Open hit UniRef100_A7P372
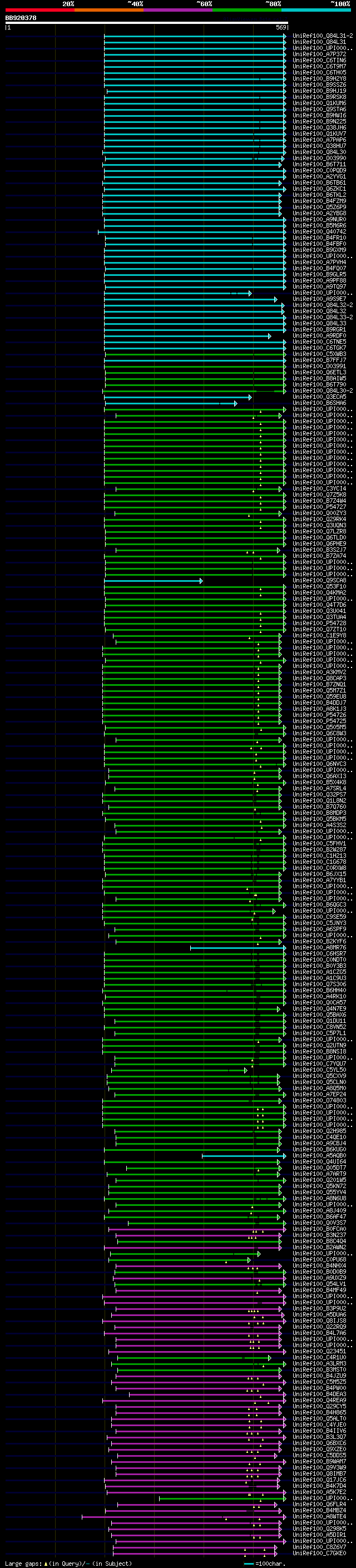 pyautogui.click(x=319, y=54)
